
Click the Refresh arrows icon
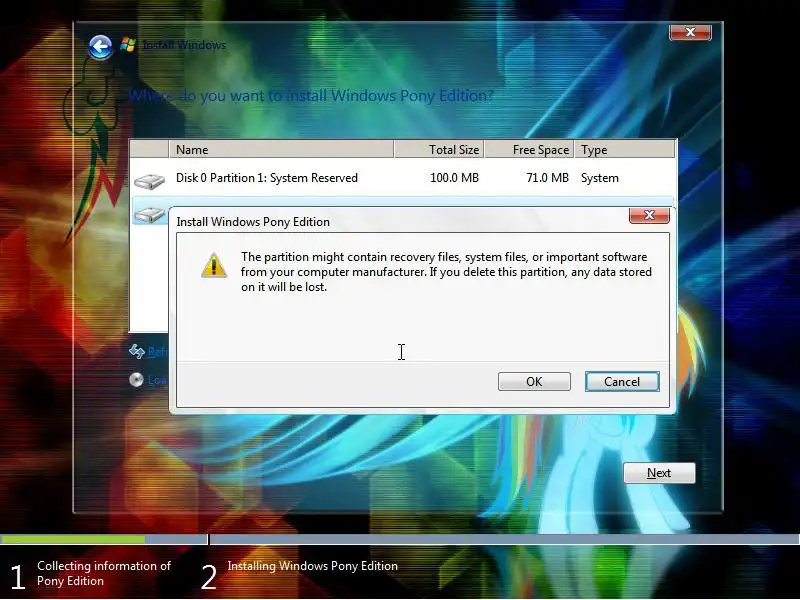coord(137,351)
